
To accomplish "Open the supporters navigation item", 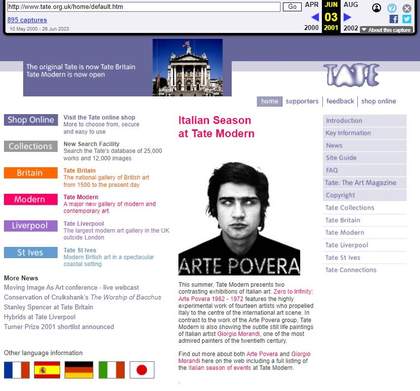I will [x=302, y=101].
